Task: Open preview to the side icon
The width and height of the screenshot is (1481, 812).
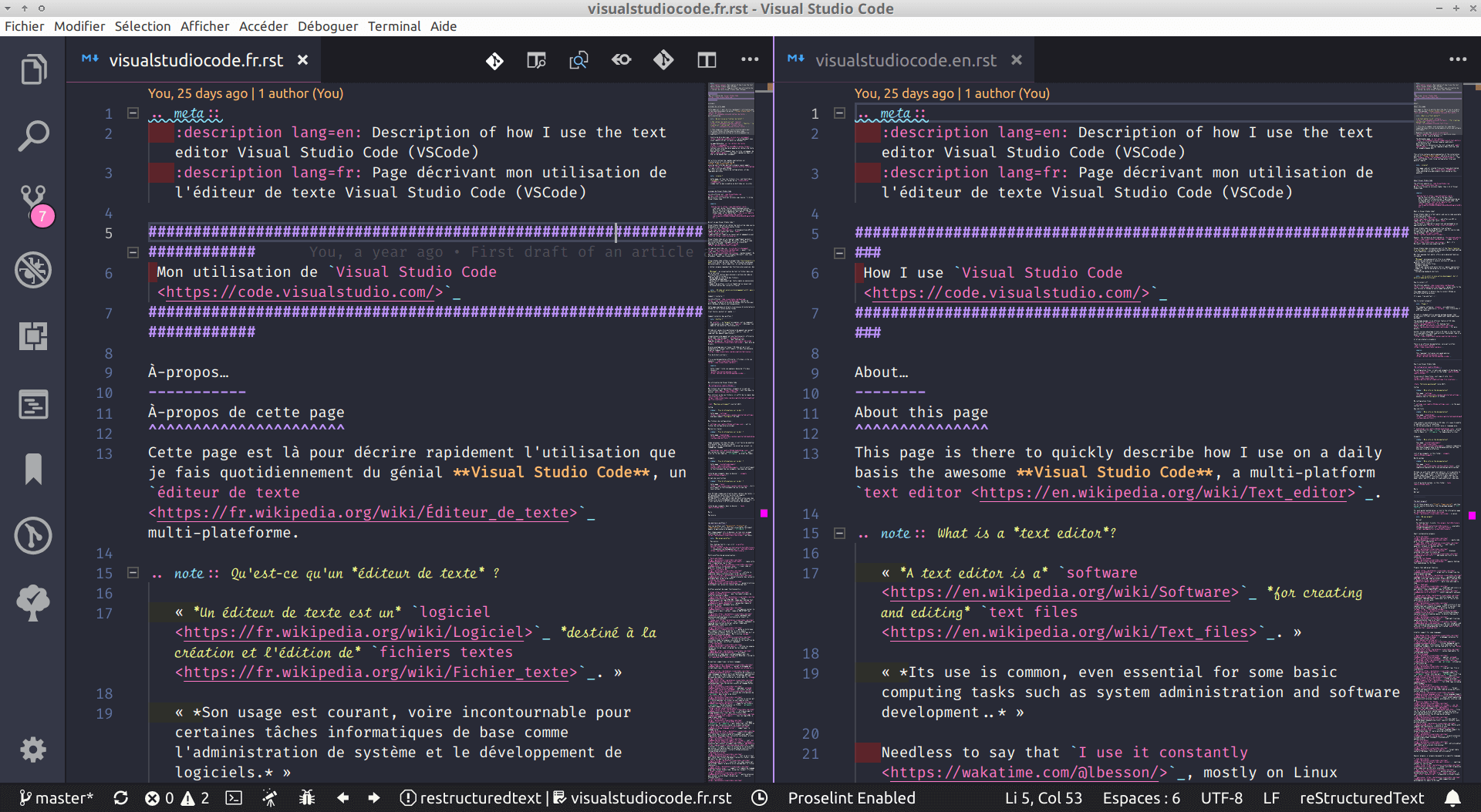Action: [x=536, y=60]
